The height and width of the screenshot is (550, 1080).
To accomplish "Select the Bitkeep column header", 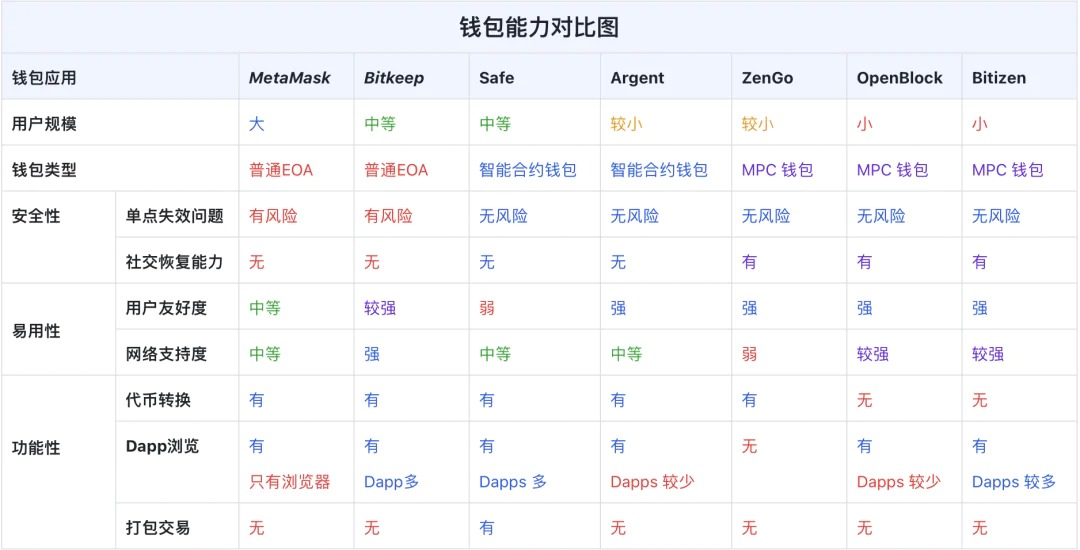I will pyautogui.click(x=394, y=78).
